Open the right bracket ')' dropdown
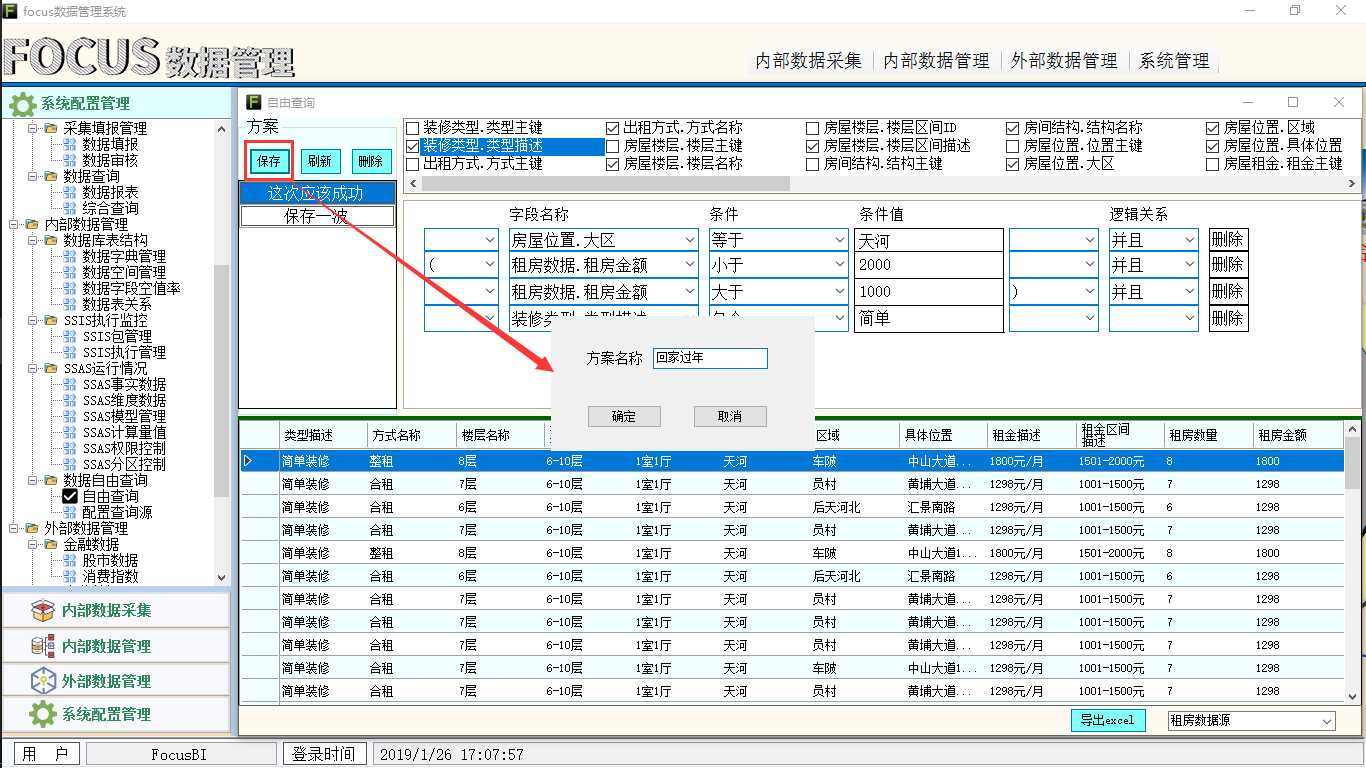The height and width of the screenshot is (768, 1366). click(1090, 292)
